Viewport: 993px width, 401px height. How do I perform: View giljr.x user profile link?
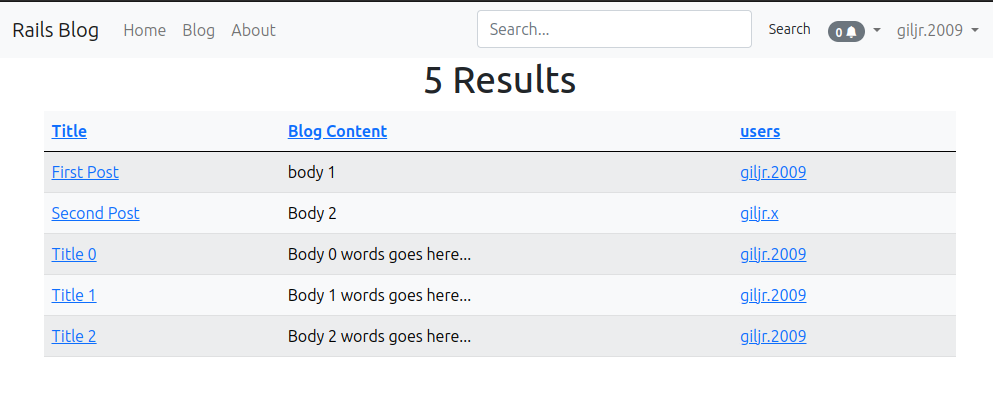[x=759, y=213]
